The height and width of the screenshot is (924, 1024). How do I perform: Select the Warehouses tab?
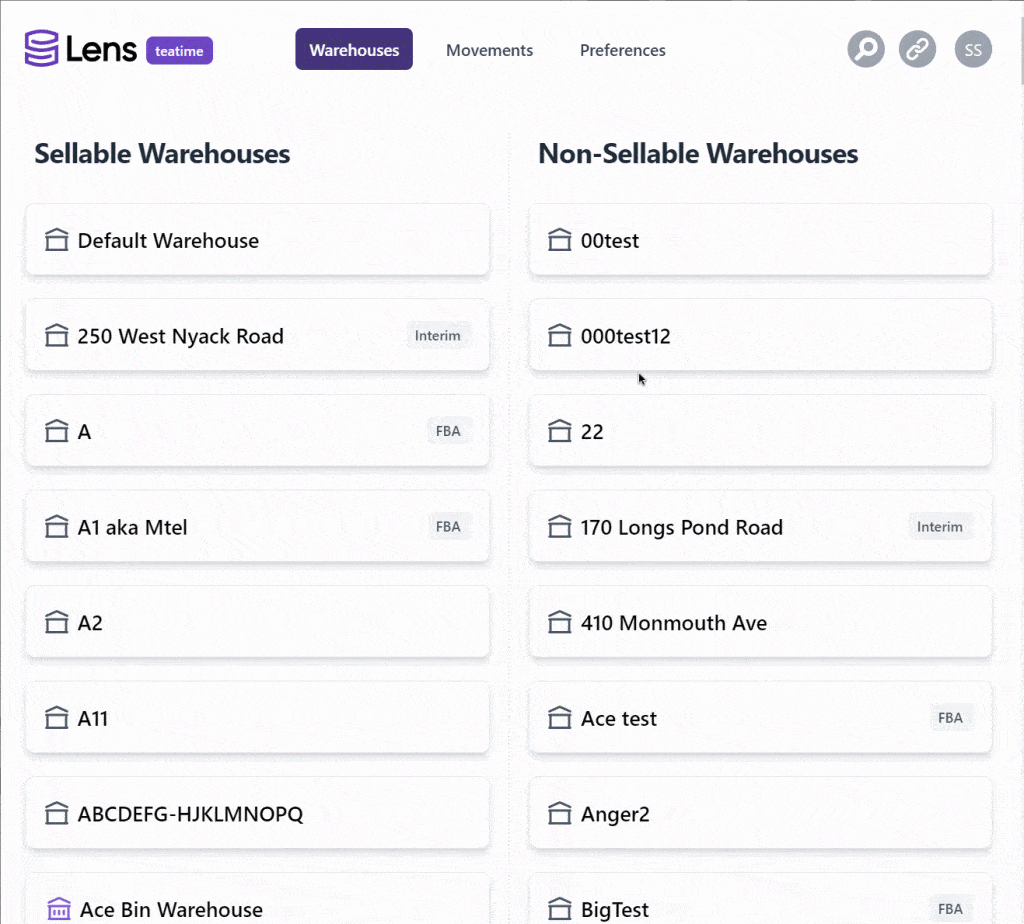click(354, 49)
